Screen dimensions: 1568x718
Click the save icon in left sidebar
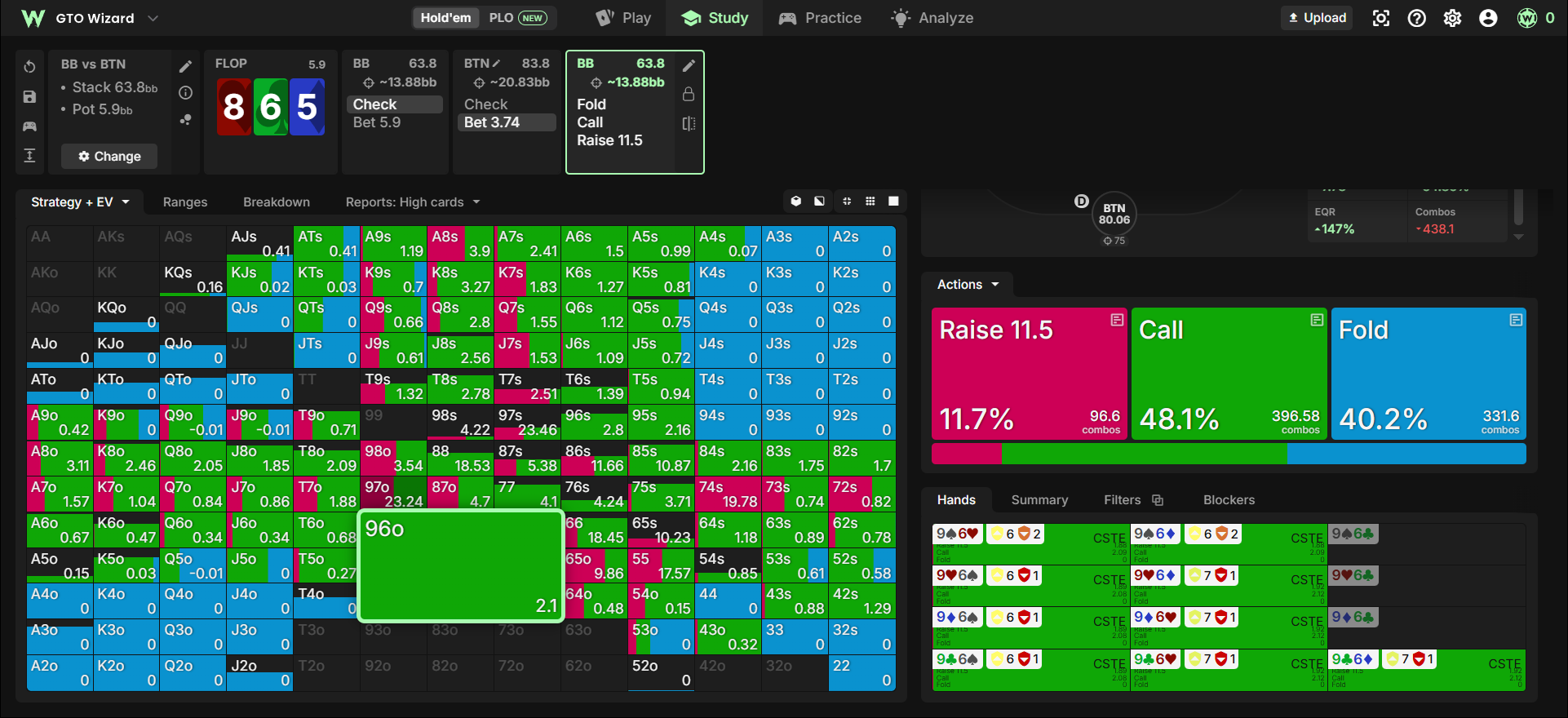[29, 97]
